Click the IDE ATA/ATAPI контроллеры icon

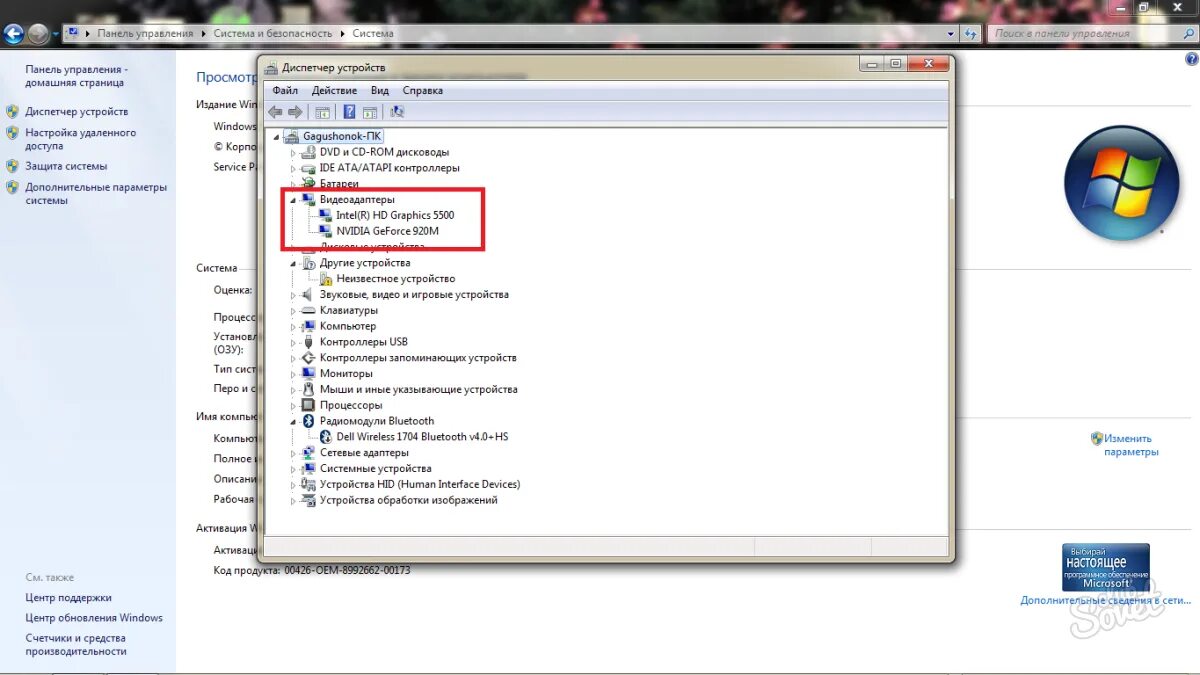coord(308,168)
